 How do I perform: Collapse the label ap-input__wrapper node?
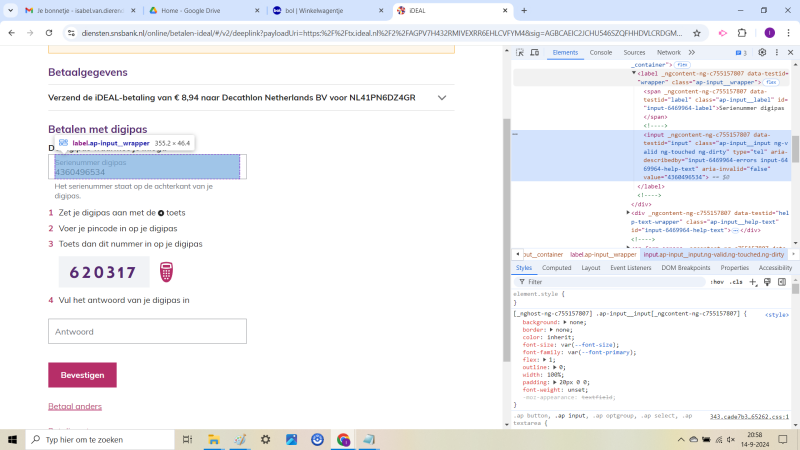point(634,73)
